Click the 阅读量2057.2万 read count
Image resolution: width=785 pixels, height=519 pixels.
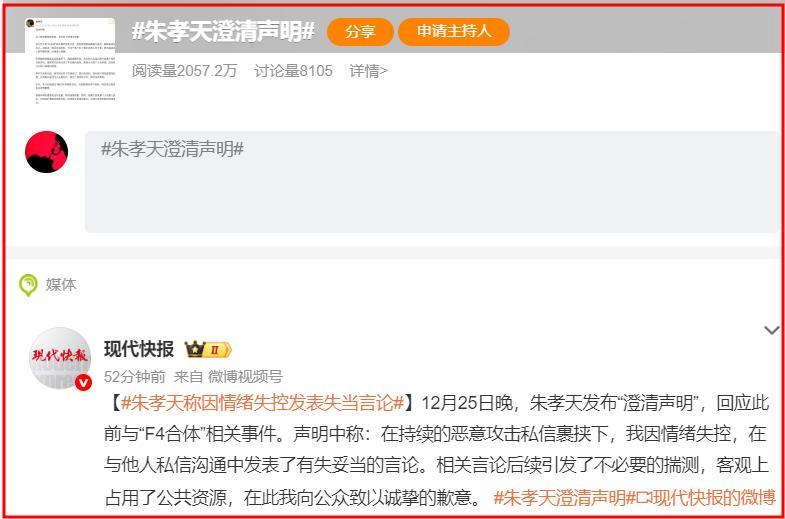pyautogui.click(x=184, y=71)
